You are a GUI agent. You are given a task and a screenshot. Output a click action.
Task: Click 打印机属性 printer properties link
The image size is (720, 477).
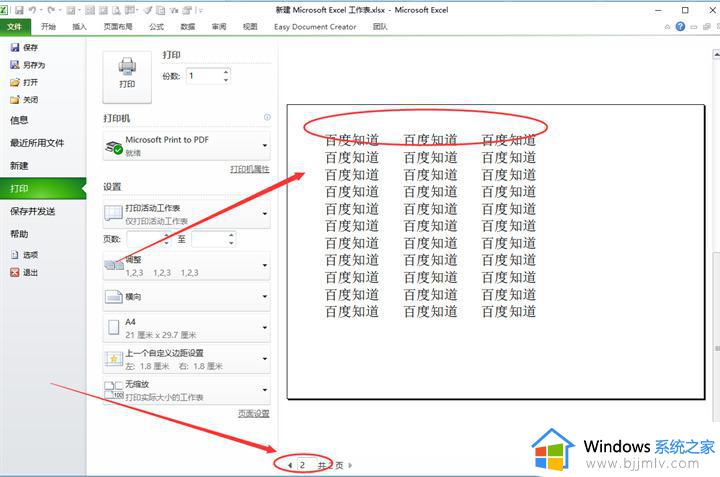(249, 169)
